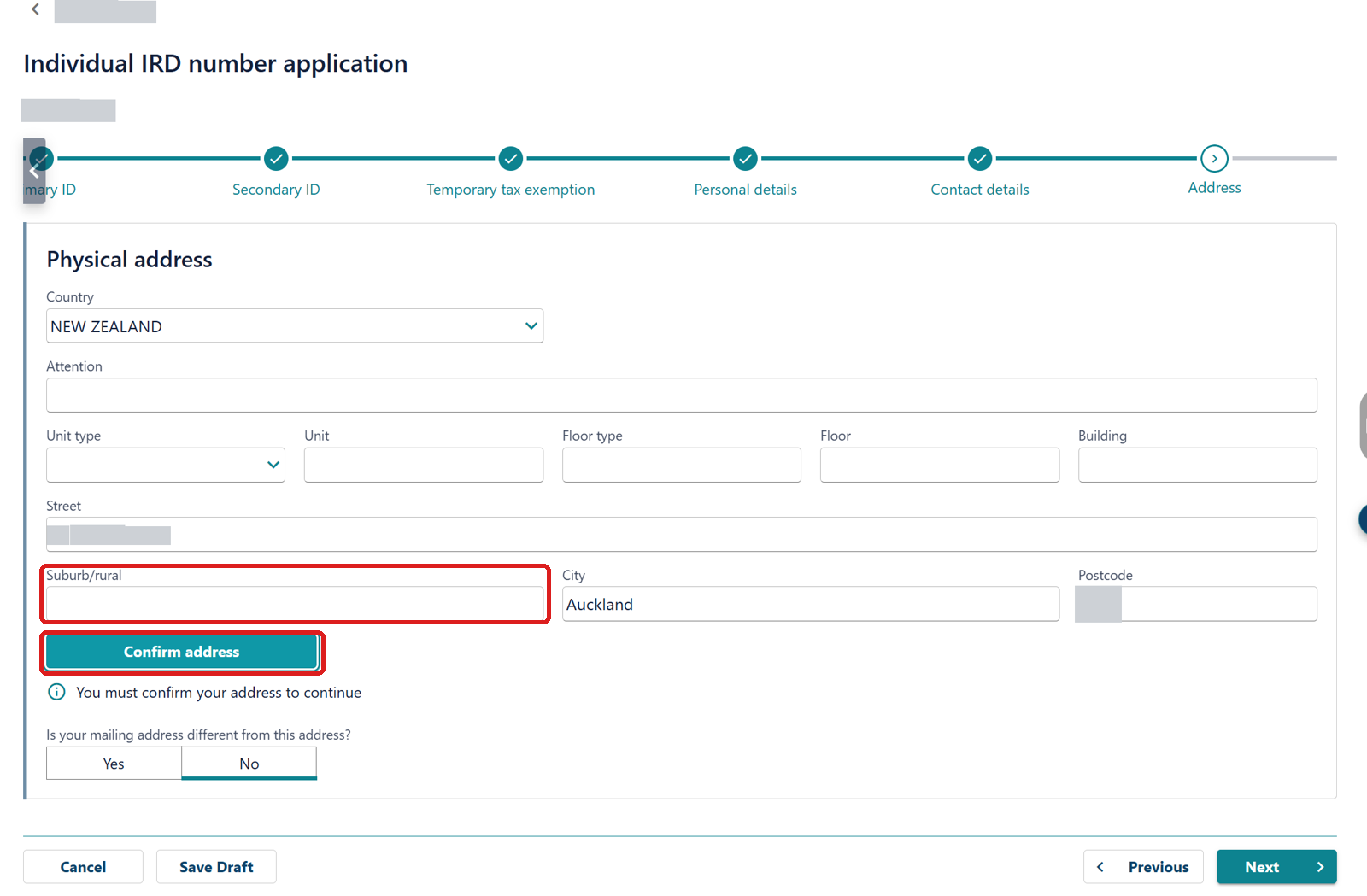Focus the Building input field
The width and height of the screenshot is (1367, 896).
1198,465
